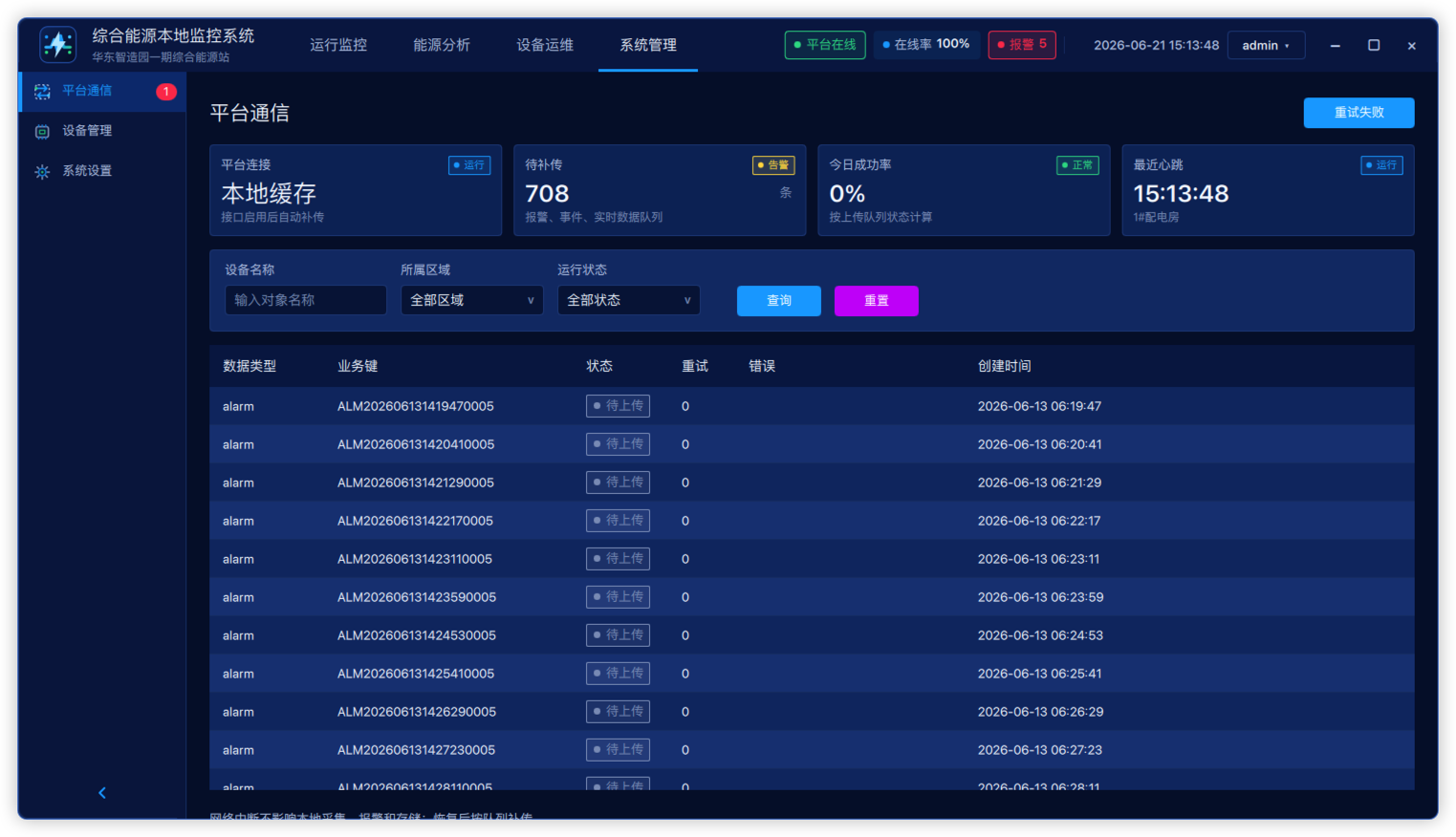The width and height of the screenshot is (1456, 837).
Task: Click the 业务键 column header
Action: [358, 366]
